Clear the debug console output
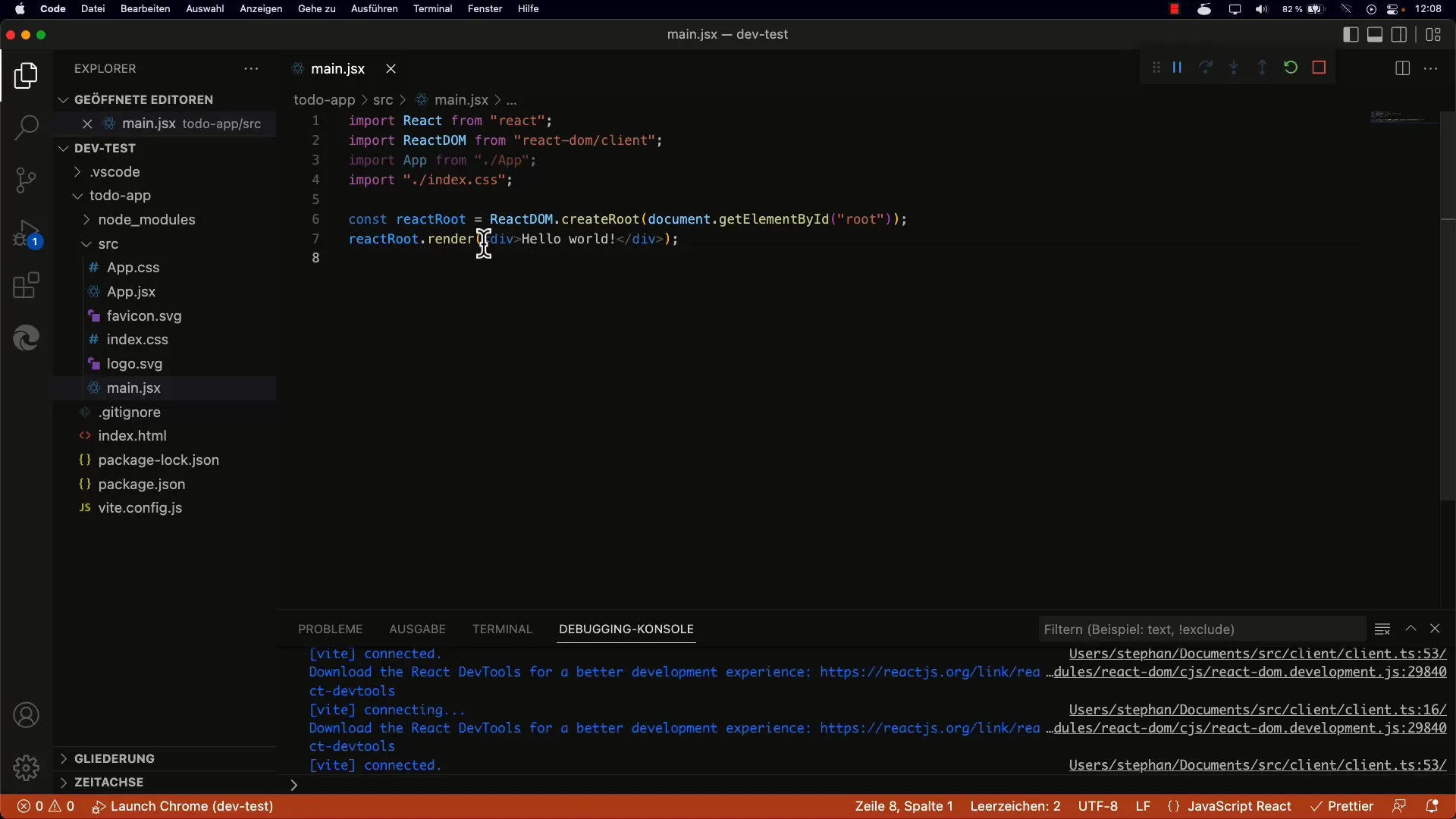This screenshot has height=819, width=1456. point(1382,629)
